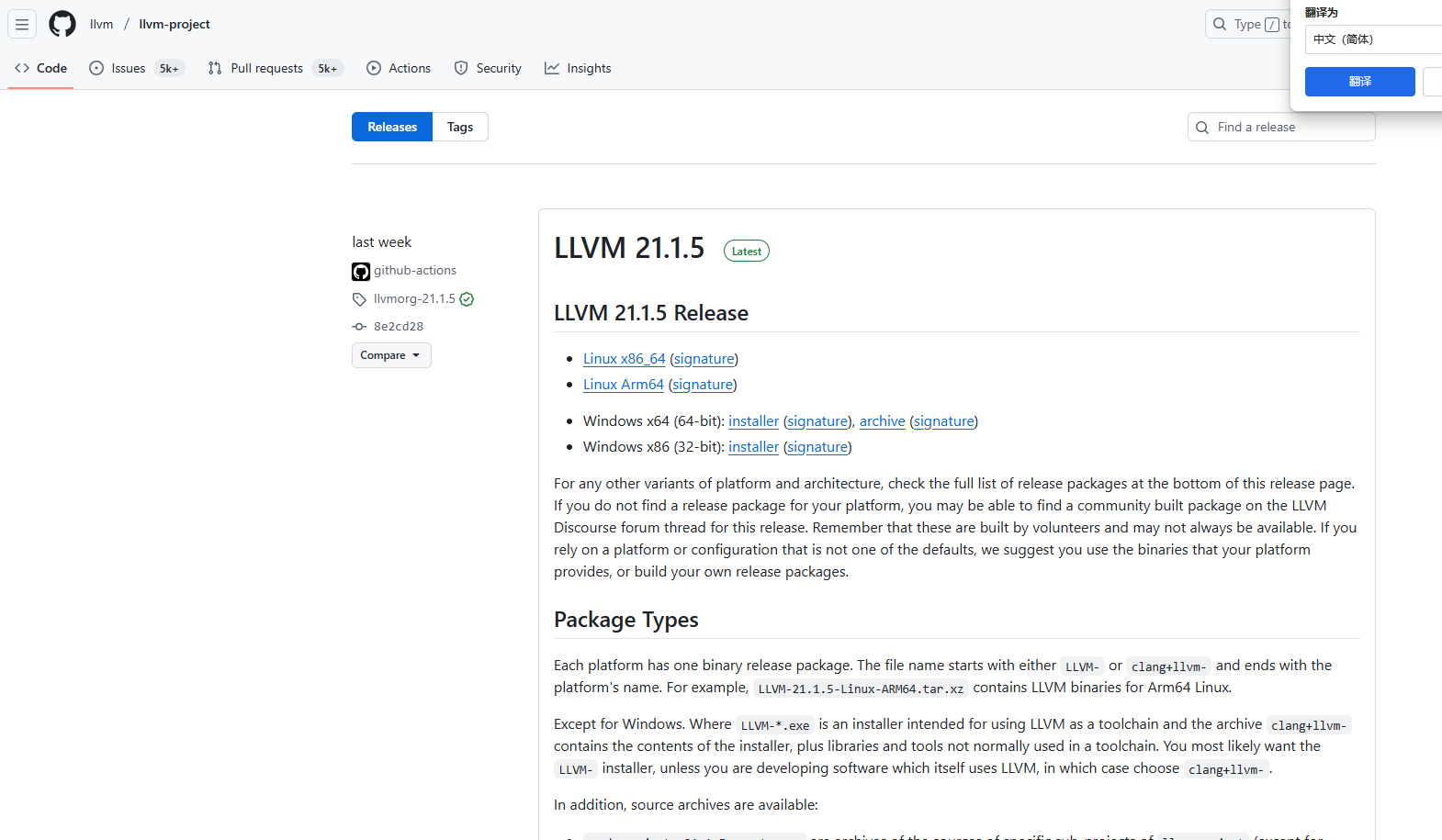Open signature link for Linux x86_64

[704, 359]
